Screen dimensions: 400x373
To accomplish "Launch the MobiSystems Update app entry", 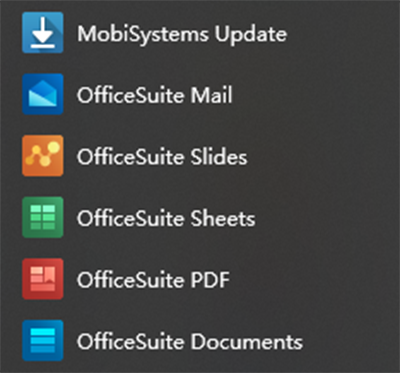I will [200, 33].
